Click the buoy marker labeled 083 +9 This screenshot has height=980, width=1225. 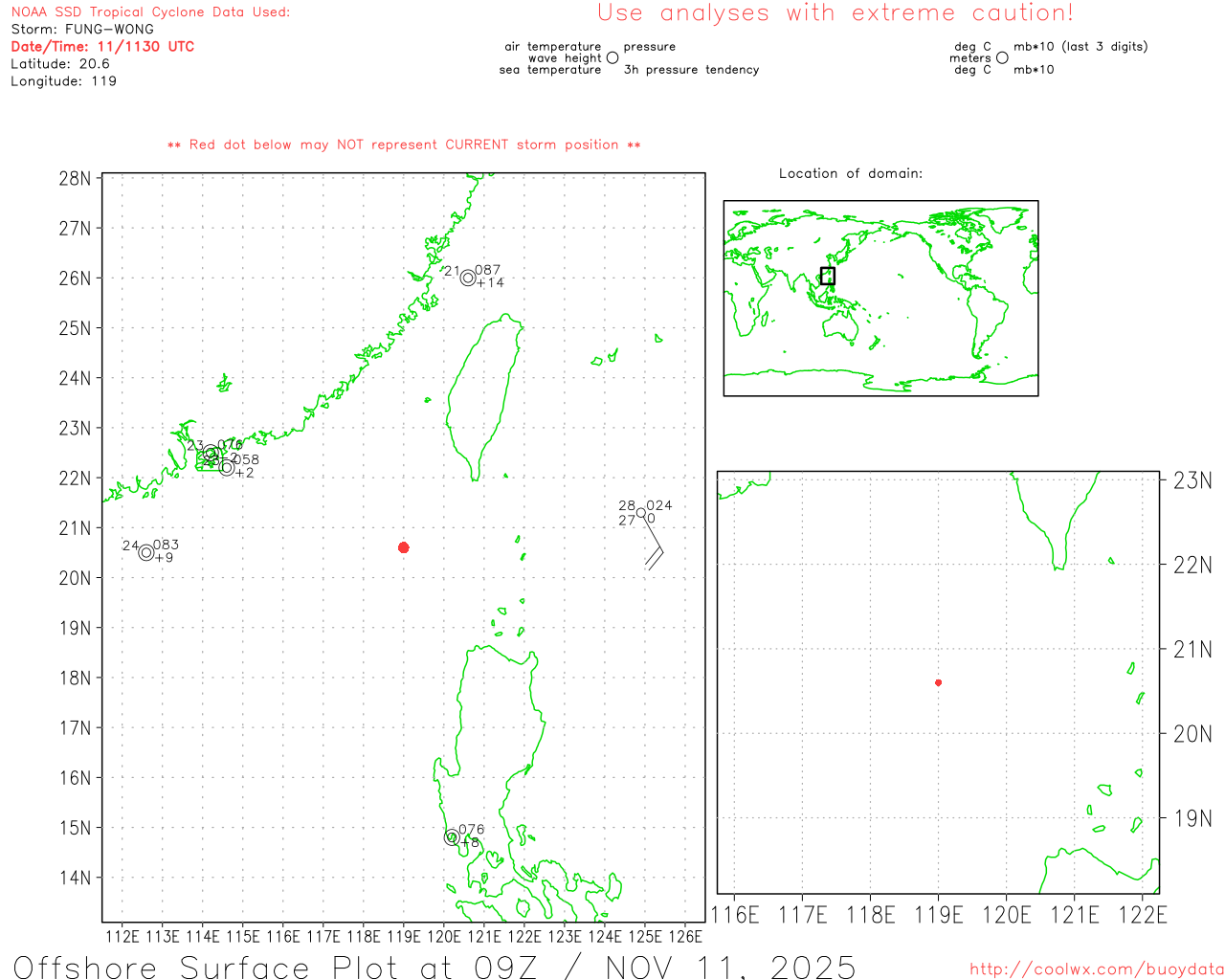146,552
